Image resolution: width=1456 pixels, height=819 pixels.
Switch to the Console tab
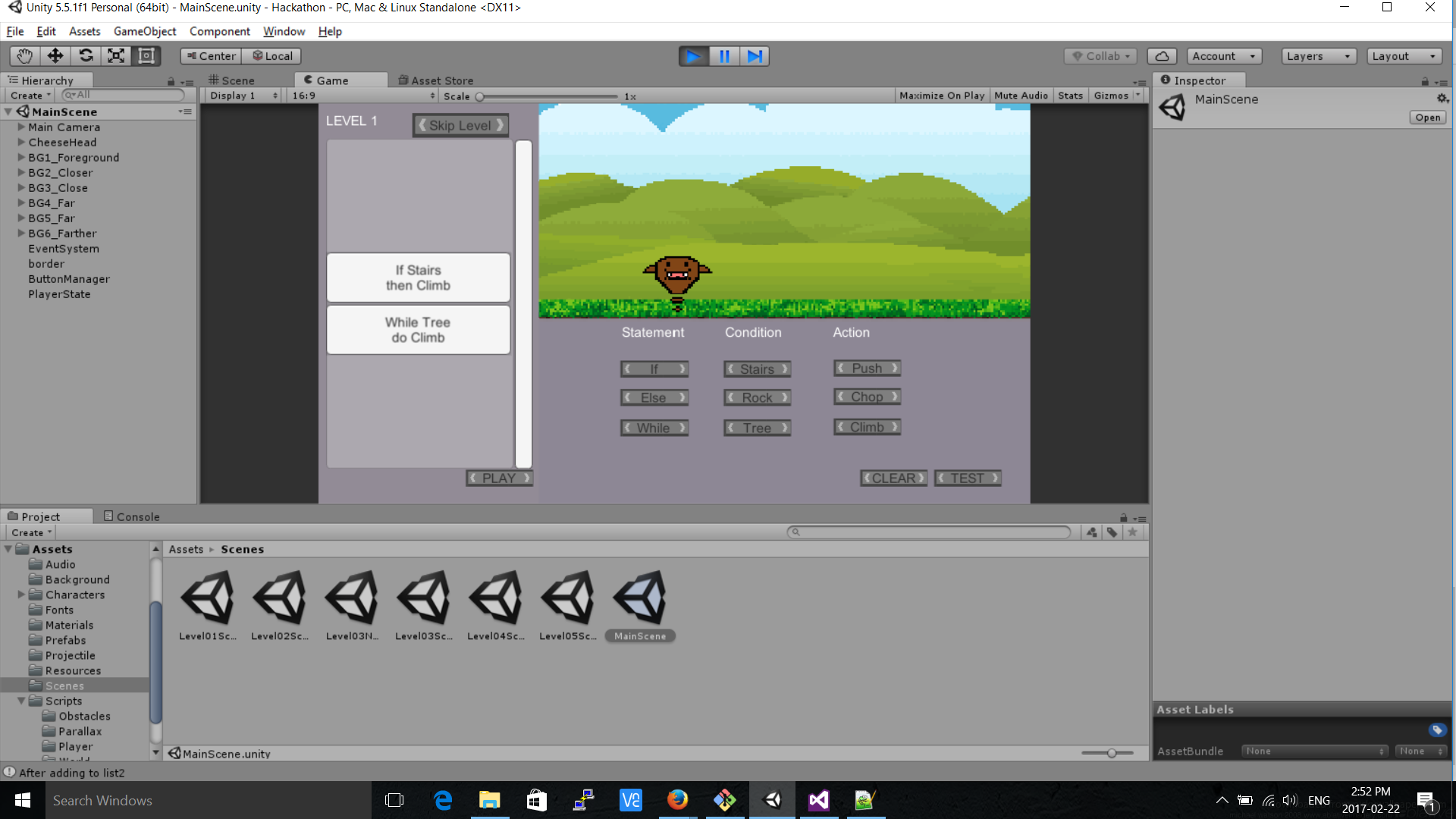[x=131, y=516]
